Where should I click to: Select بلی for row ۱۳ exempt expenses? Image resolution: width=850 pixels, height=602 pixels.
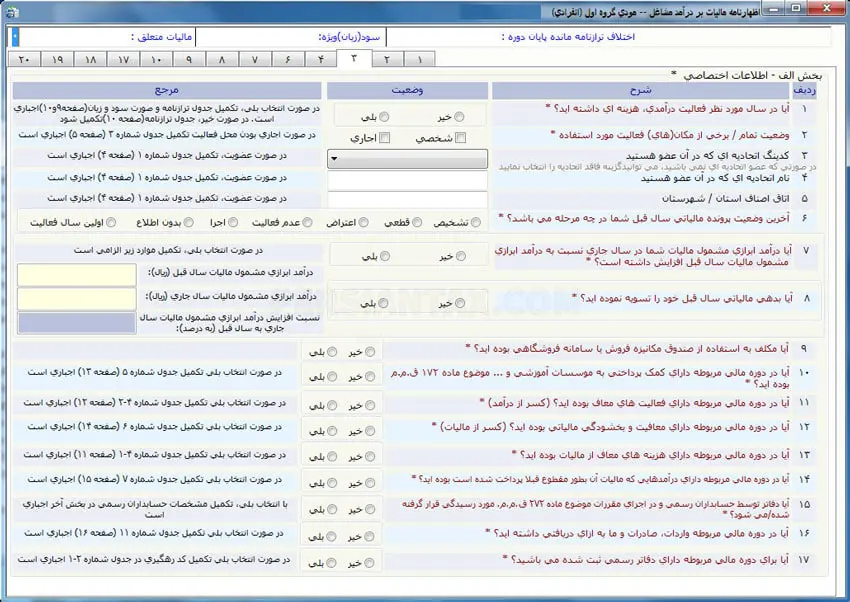332,457
